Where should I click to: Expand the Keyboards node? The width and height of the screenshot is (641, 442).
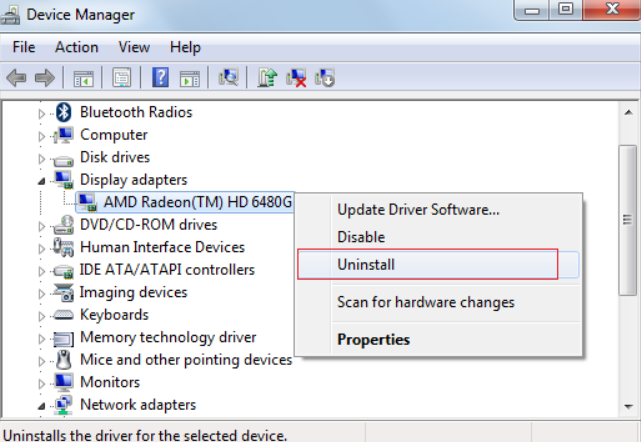coord(42,315)
